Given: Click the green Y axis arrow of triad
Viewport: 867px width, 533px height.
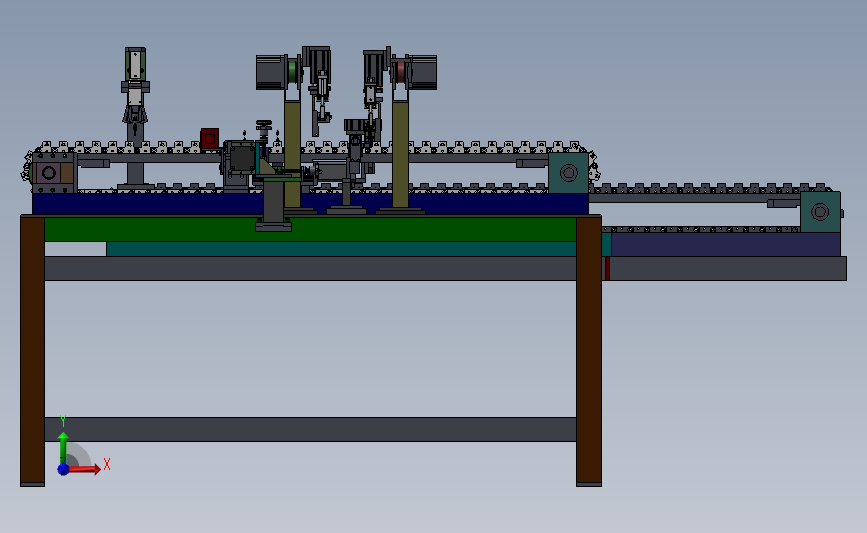Looking at the screenshot, I should (63, 447).
